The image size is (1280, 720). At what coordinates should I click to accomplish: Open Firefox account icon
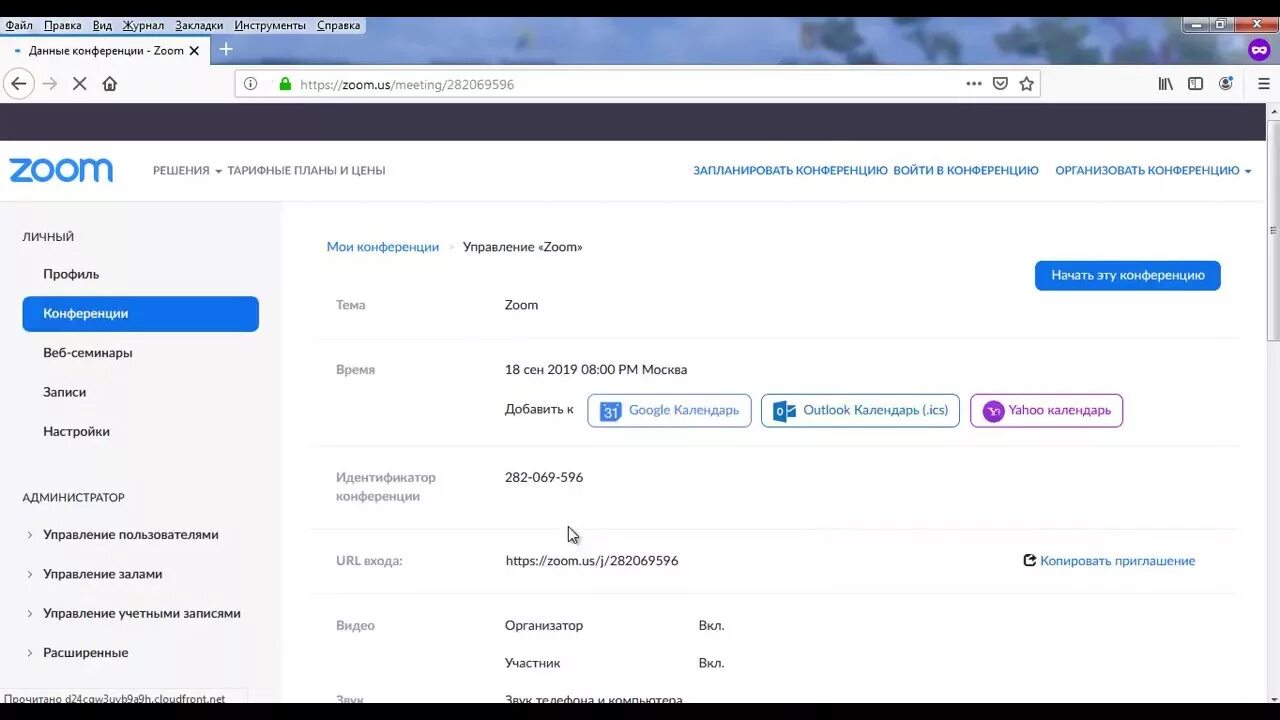[1225, 84]
